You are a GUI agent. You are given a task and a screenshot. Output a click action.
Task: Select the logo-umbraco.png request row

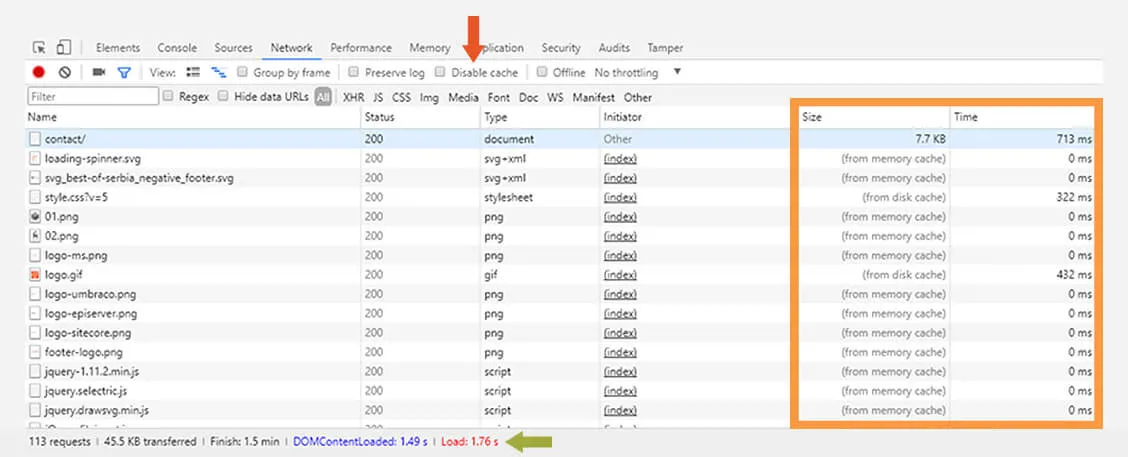(x=560, y=294)
